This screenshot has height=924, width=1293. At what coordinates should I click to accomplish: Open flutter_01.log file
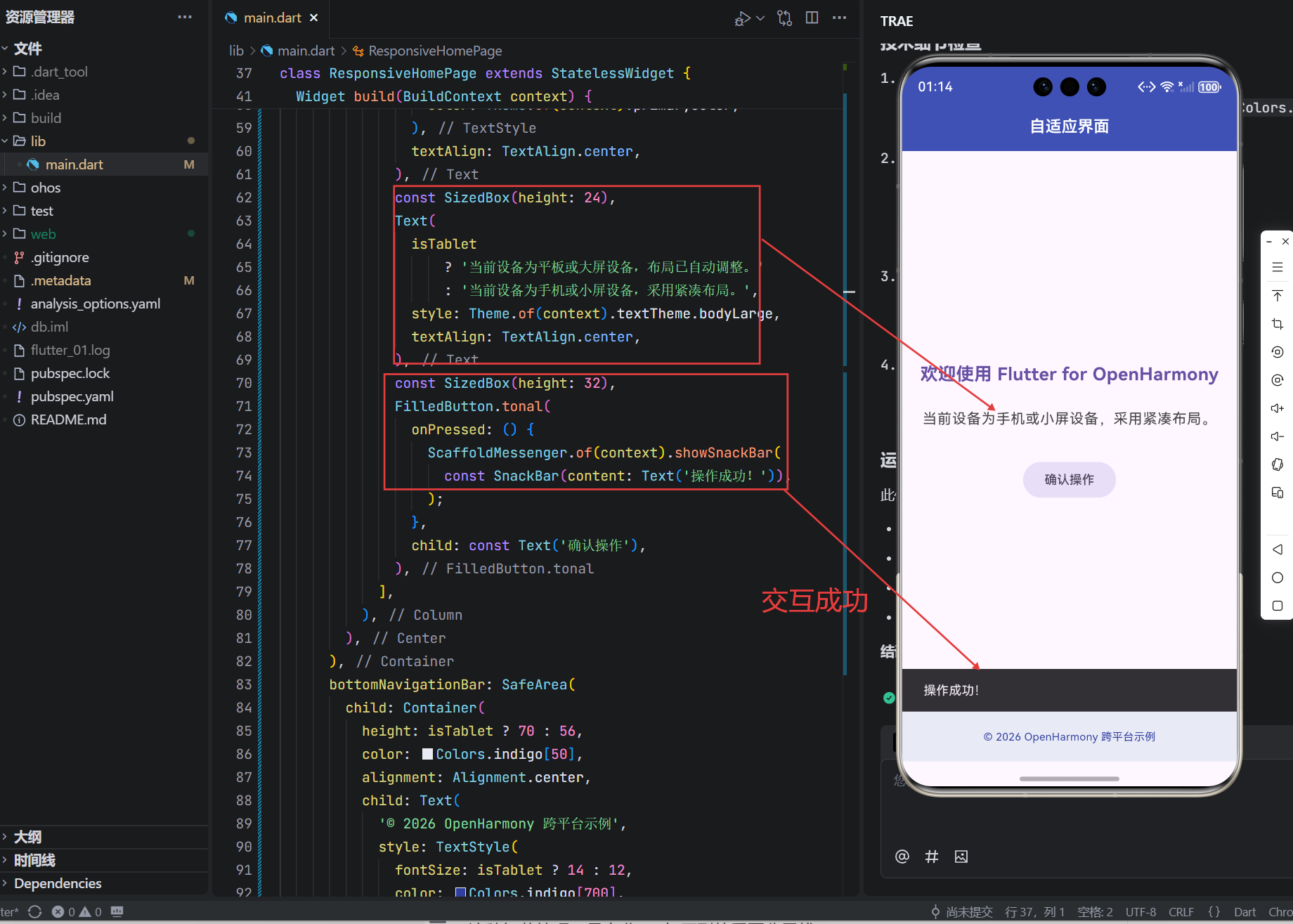pos(70,350)
